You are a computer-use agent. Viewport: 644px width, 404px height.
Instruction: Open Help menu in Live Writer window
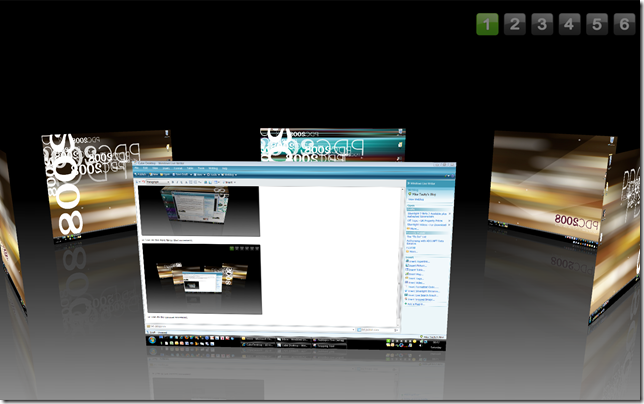225,168
